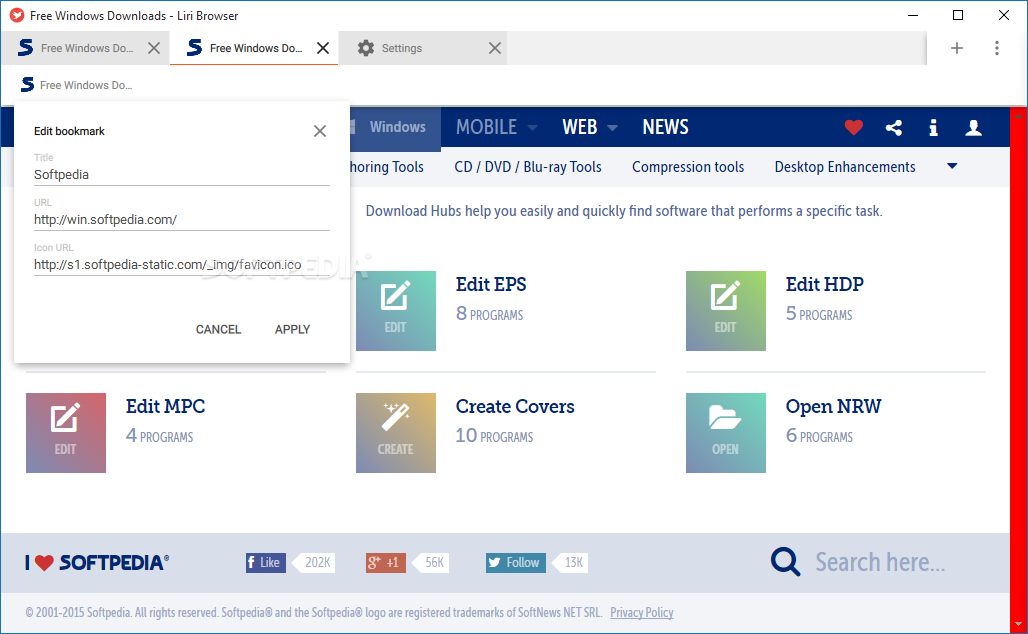Click the 10 PROGRAMS text under Create Covers

pyautogui.click(x=494, y=436)
